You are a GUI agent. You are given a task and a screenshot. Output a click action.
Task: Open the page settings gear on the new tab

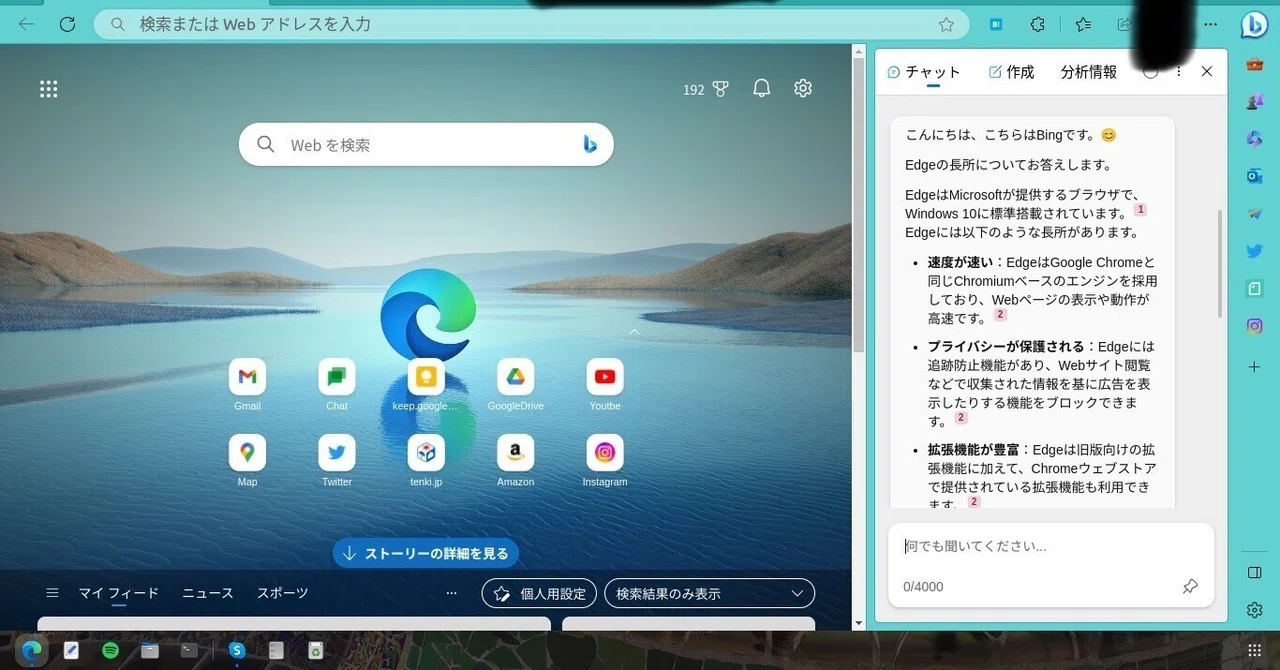pyautogui.click(x=803, y=89)
